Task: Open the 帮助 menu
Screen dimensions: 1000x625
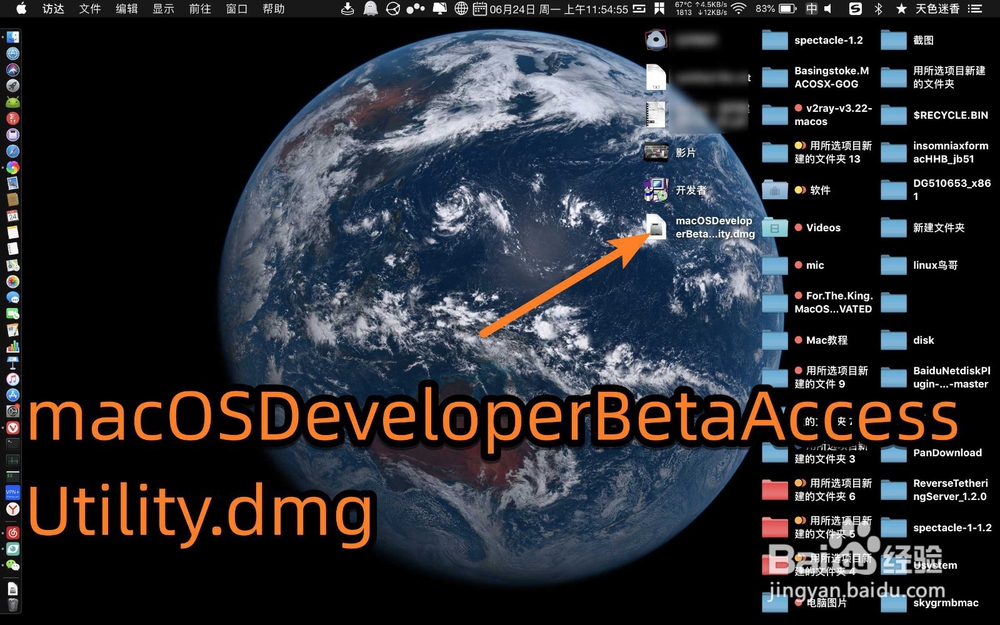Action: (x=274, y=9)
